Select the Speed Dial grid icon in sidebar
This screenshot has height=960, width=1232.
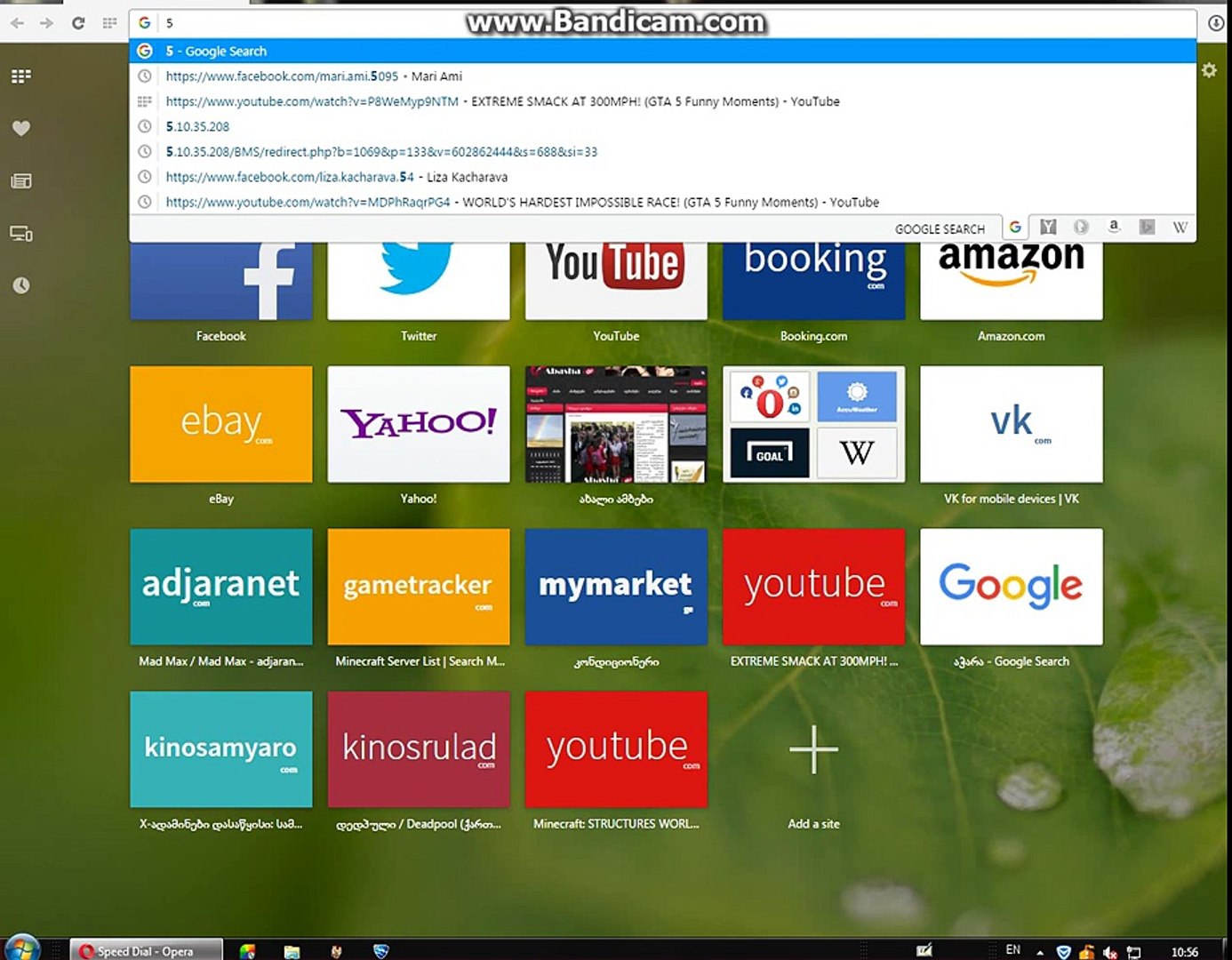pyautogui.click(x=21, y=76)
